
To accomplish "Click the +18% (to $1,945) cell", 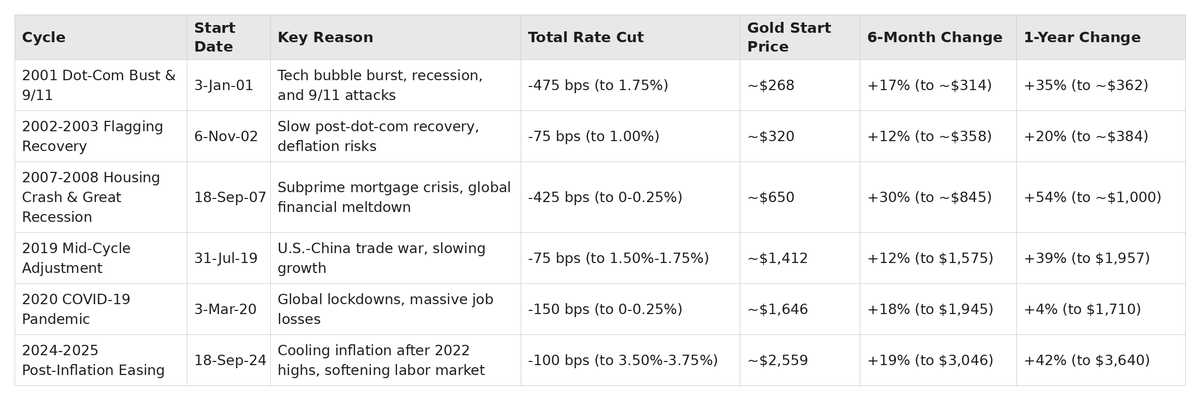I will (x=930, y=309).
